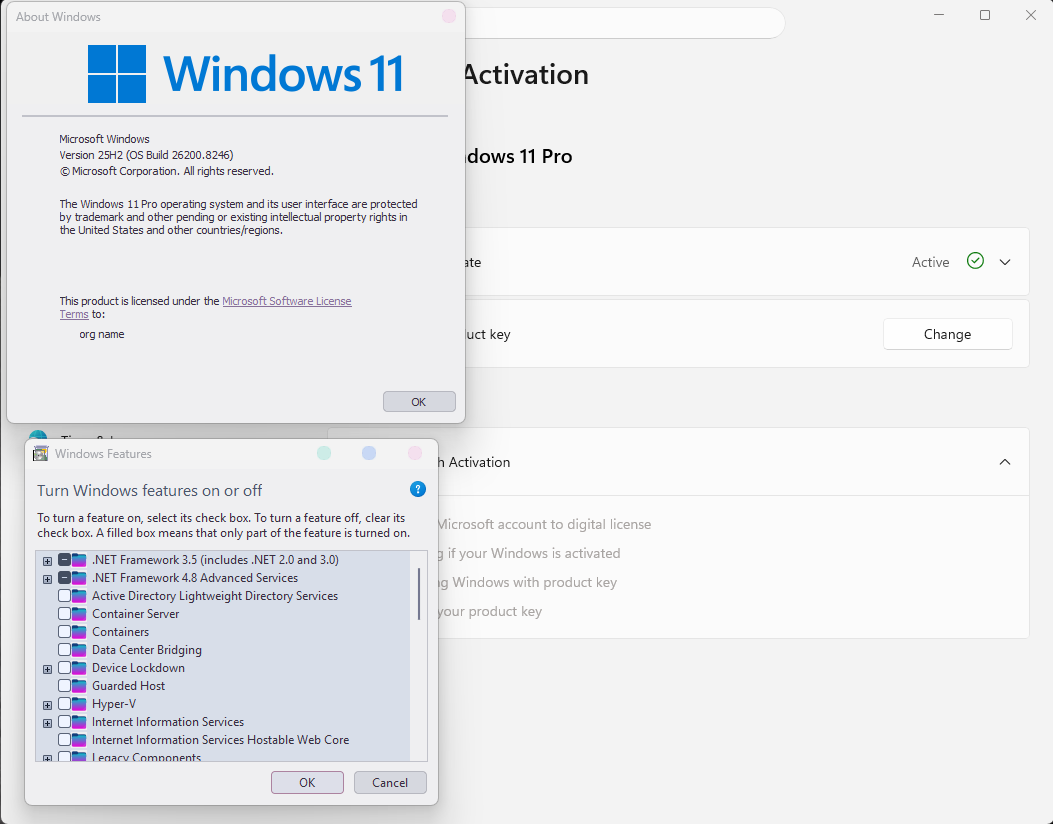Click the Windows Features list scrollbar thumb
This screenshot has width=1053, height=824.
pos(419,594)
